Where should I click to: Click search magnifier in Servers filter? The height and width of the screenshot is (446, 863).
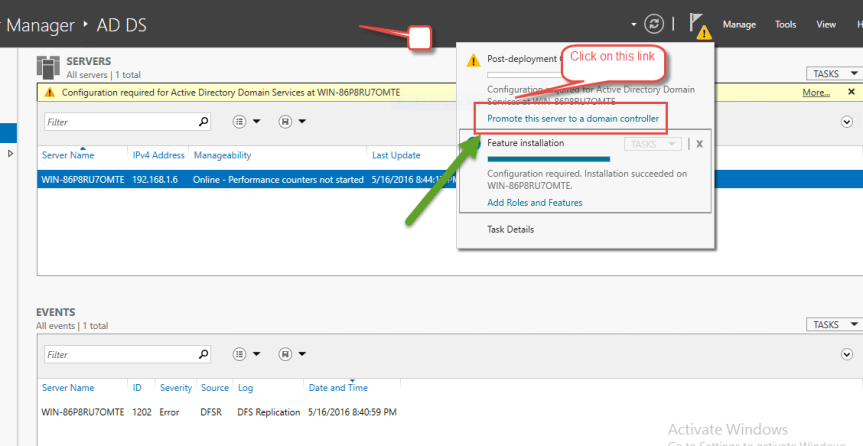pos(204,122)
